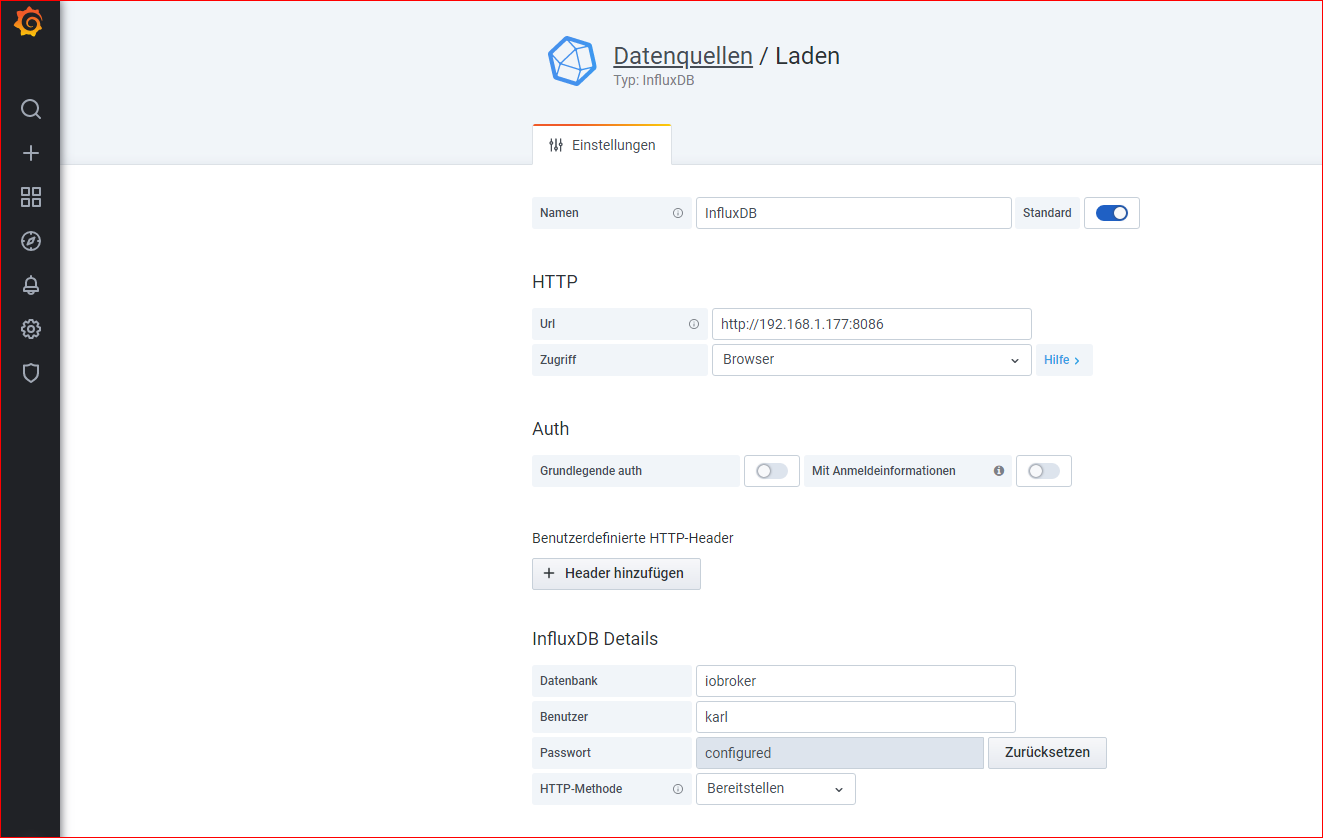Open the Configuration gear icon
Screen dimensions: 1323x838
(x=31, y=329)
